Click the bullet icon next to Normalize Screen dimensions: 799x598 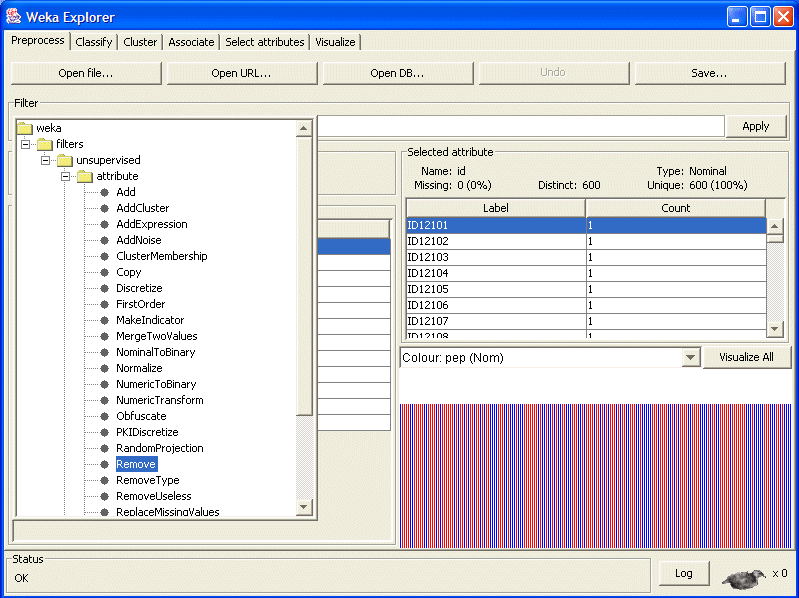[x=104, y=368]
